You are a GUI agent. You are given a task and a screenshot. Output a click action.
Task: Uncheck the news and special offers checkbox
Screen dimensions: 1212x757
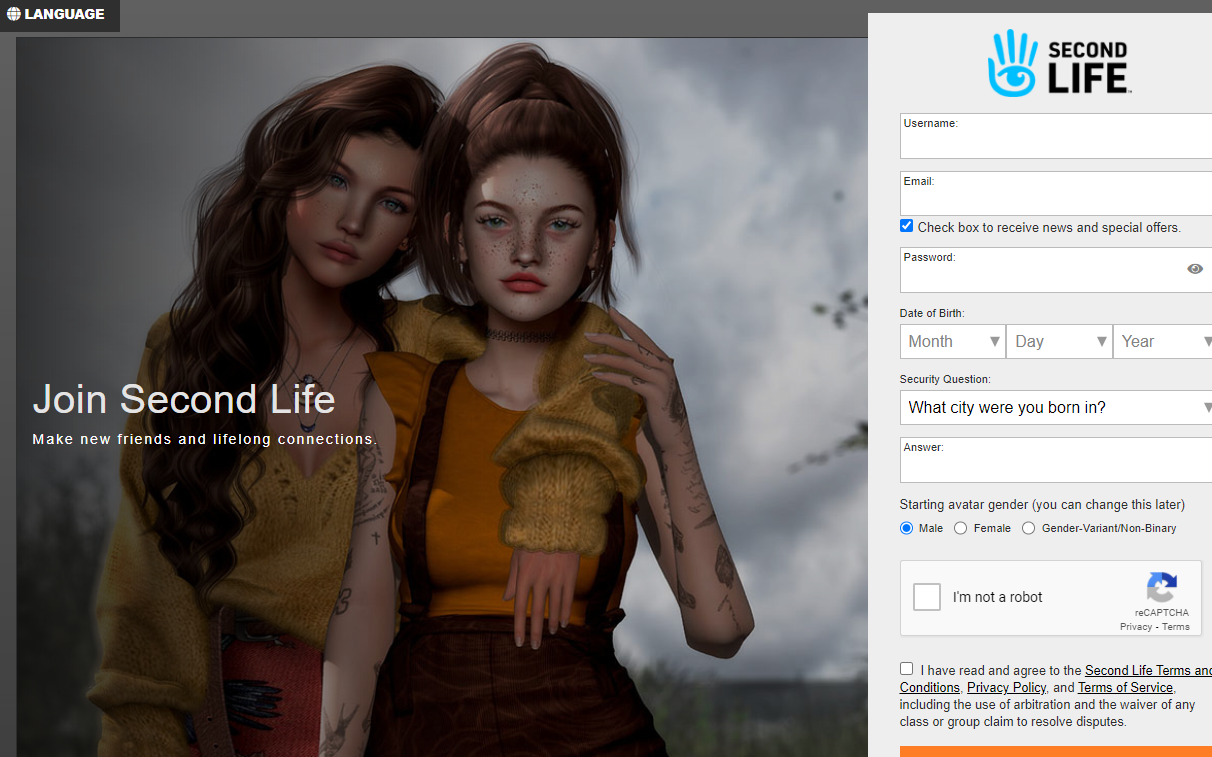[x=906, y=226]
